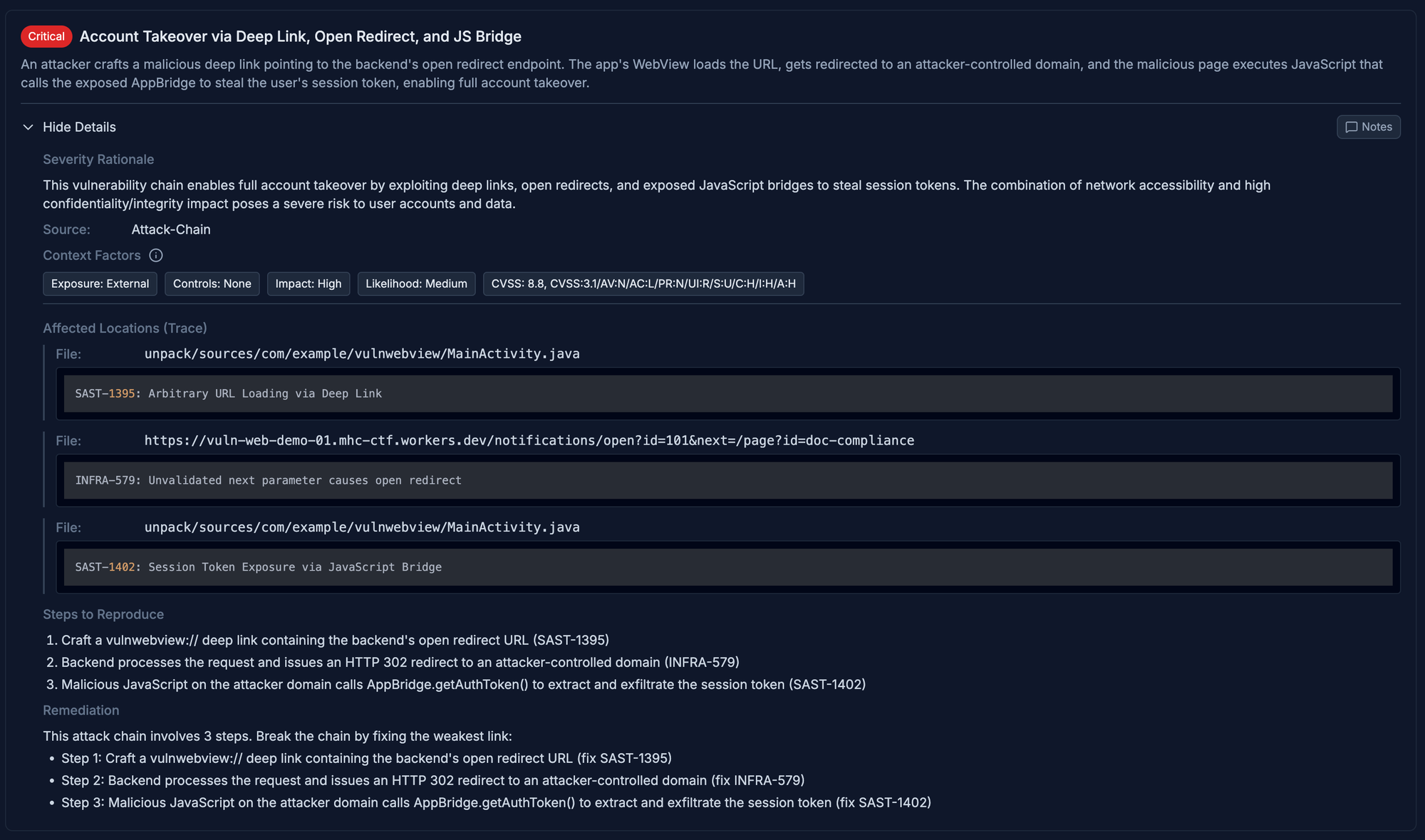This screenshot has width=1425, height=840.
Task: Select the open redirect finding card
Action: (x=727, y=480)
